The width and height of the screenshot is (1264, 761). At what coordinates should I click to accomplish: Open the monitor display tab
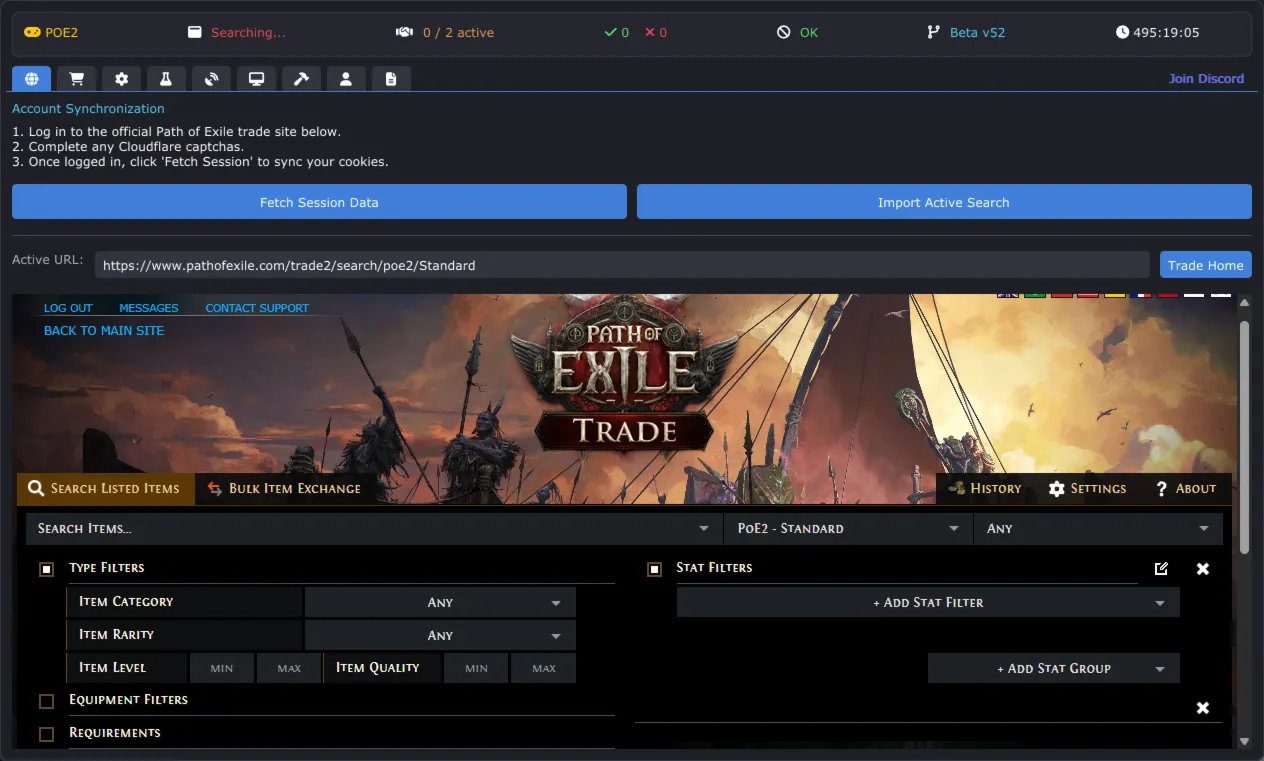tap(256, 78)
